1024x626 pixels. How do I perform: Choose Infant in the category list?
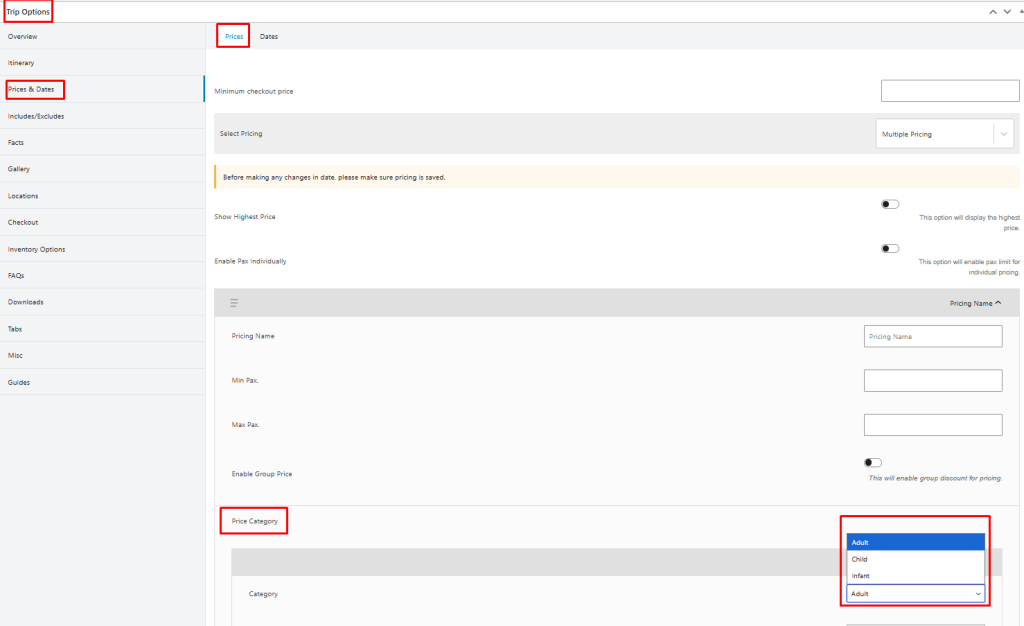[916, 576]
